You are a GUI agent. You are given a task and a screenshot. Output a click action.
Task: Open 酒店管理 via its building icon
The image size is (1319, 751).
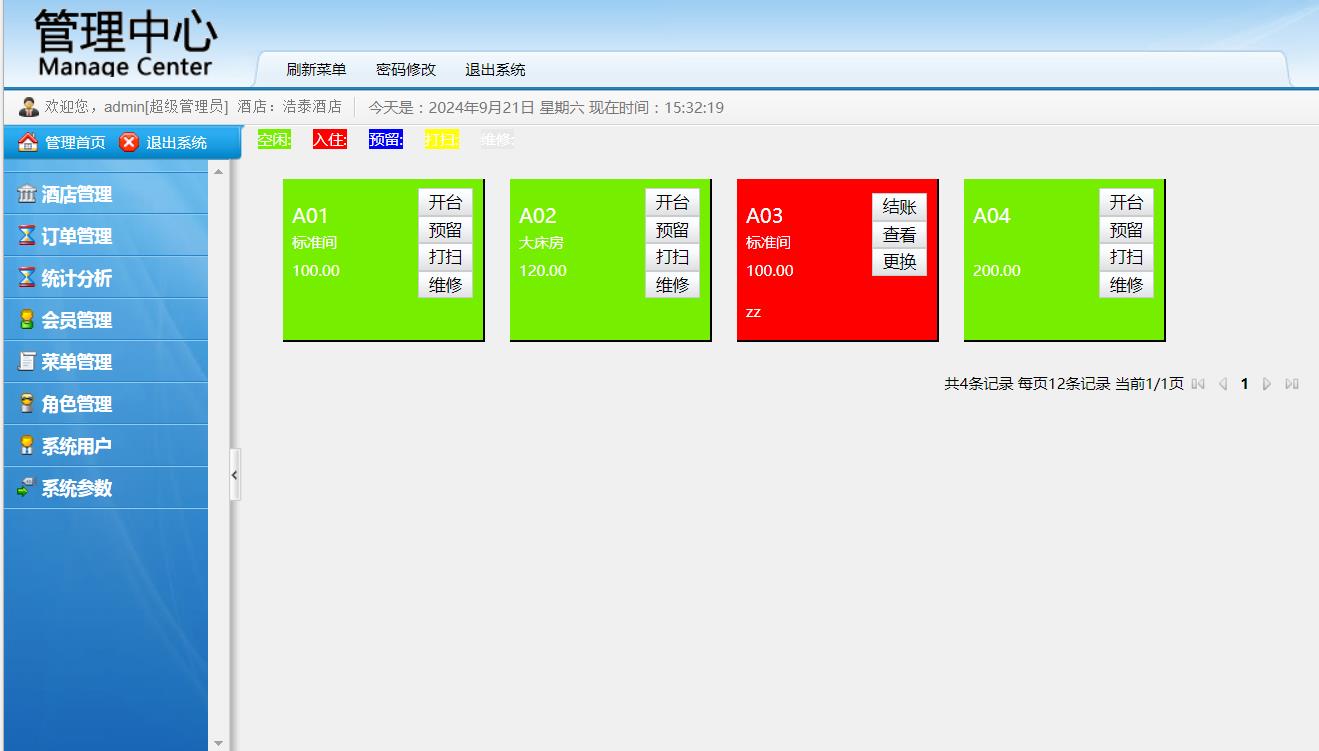click(27, 194)
